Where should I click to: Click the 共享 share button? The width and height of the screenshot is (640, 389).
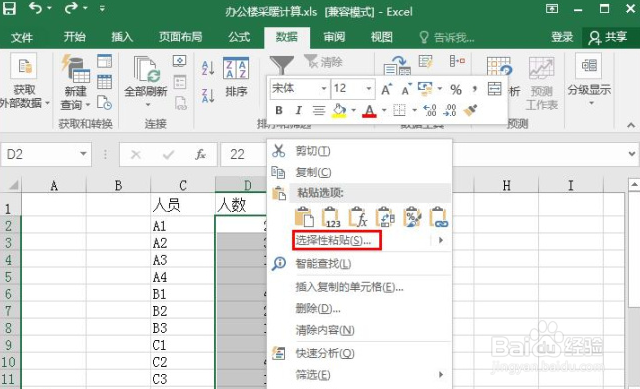tap(608, 38)
